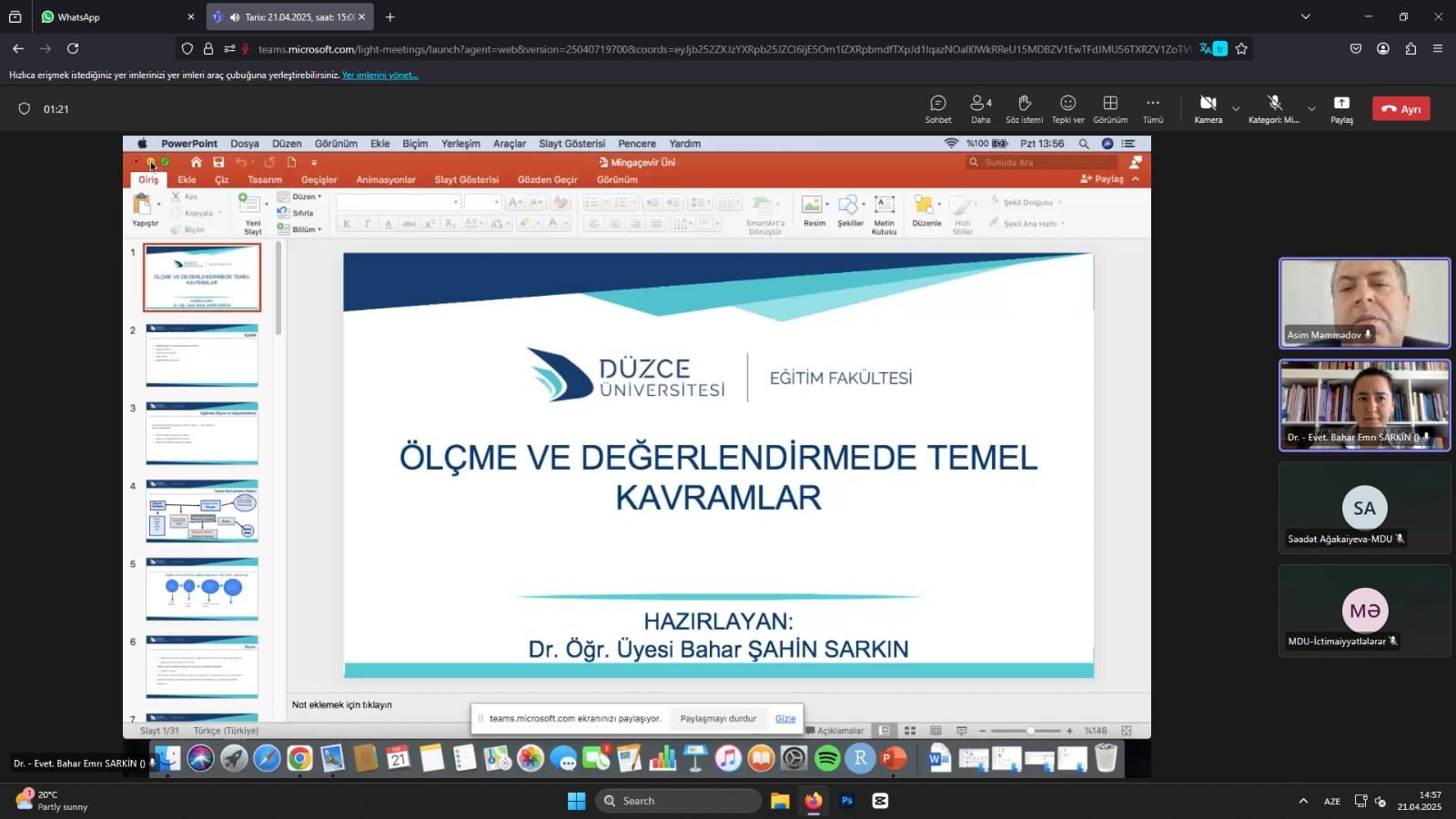Viewport: 1456px width, 819px height.
Task: Click the Redo icon in PowerPoint
Action: point(269,162)
